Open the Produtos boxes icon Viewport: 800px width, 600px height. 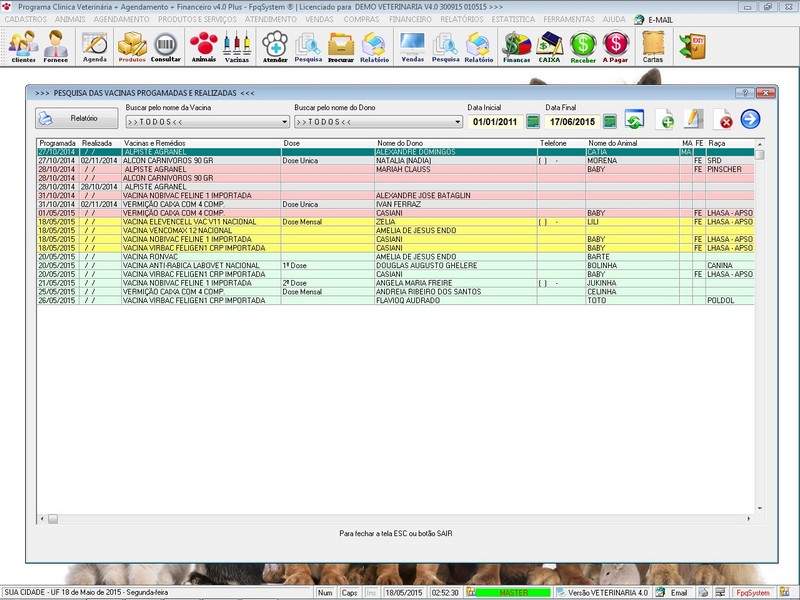(x=132, y=46)
